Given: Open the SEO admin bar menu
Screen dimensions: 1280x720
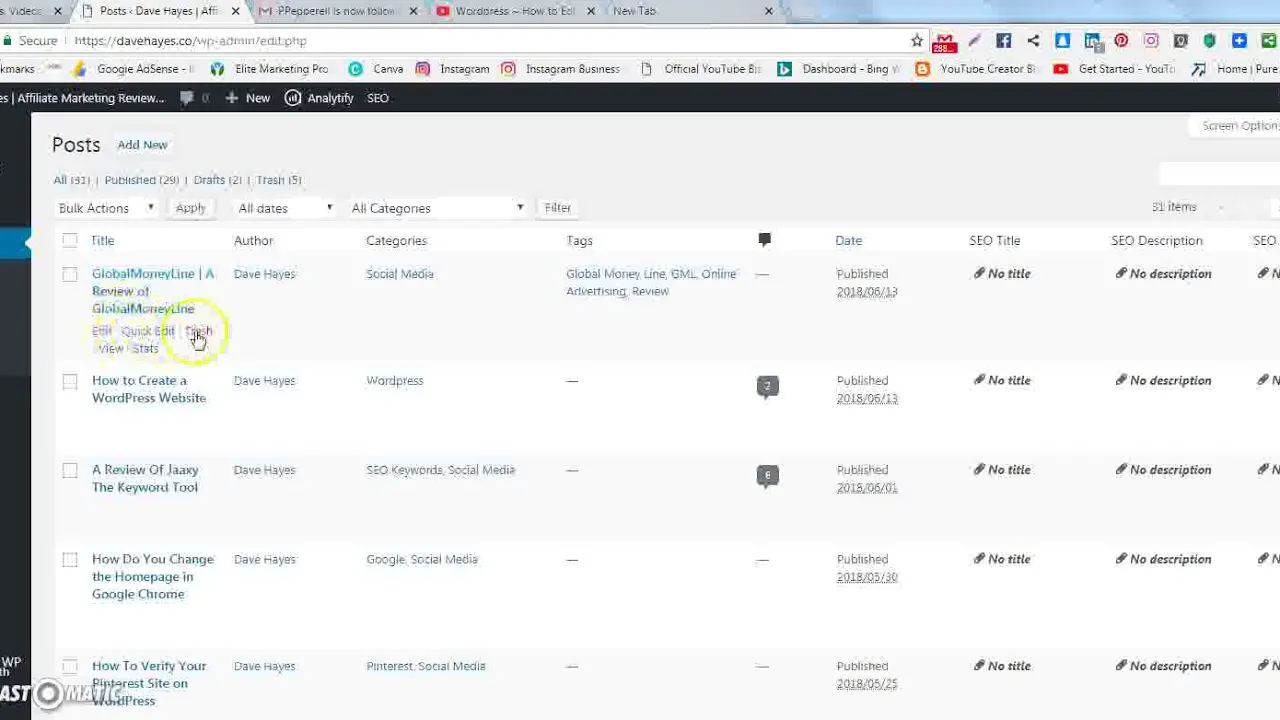Looking at the screenshot, I should coord(378,98).
